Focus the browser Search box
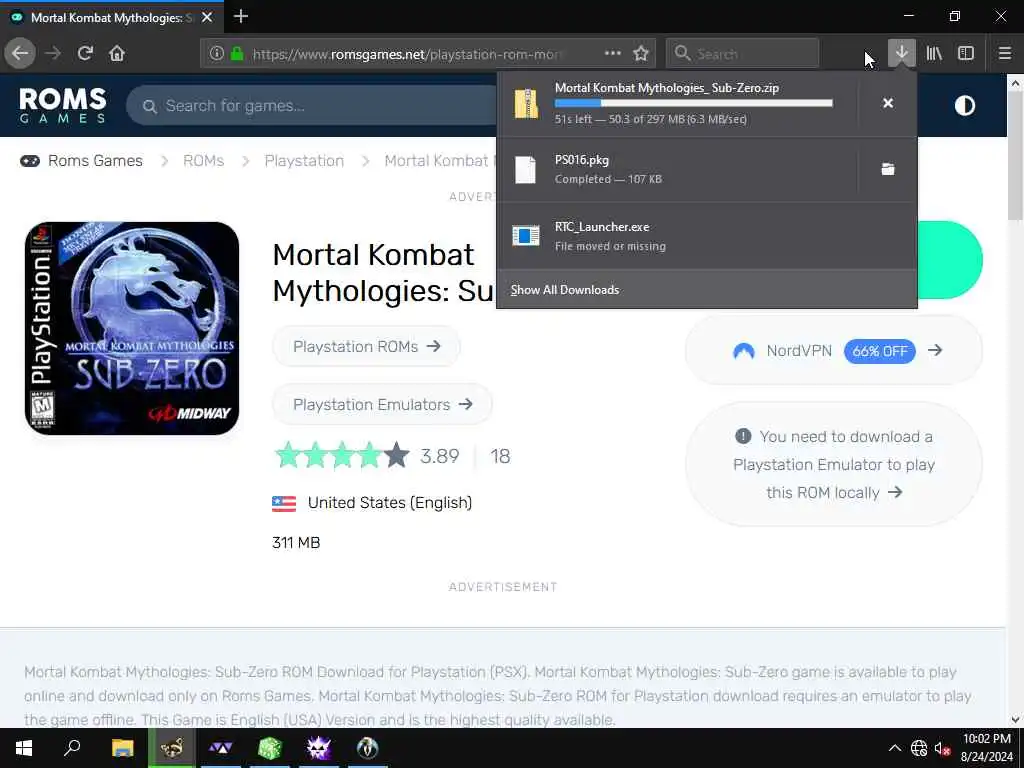1024x768 pixels. [743, 54]
